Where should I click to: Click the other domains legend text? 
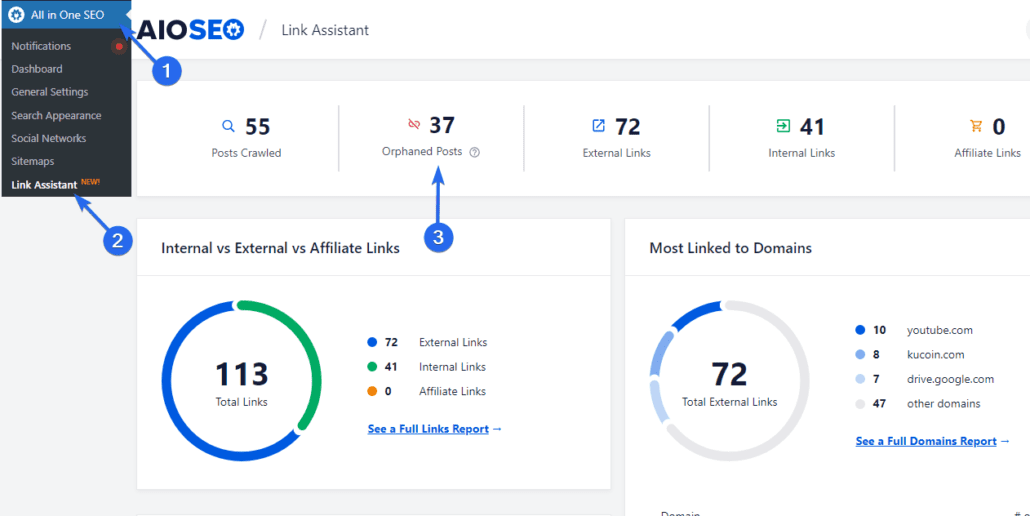click(943, 404)
